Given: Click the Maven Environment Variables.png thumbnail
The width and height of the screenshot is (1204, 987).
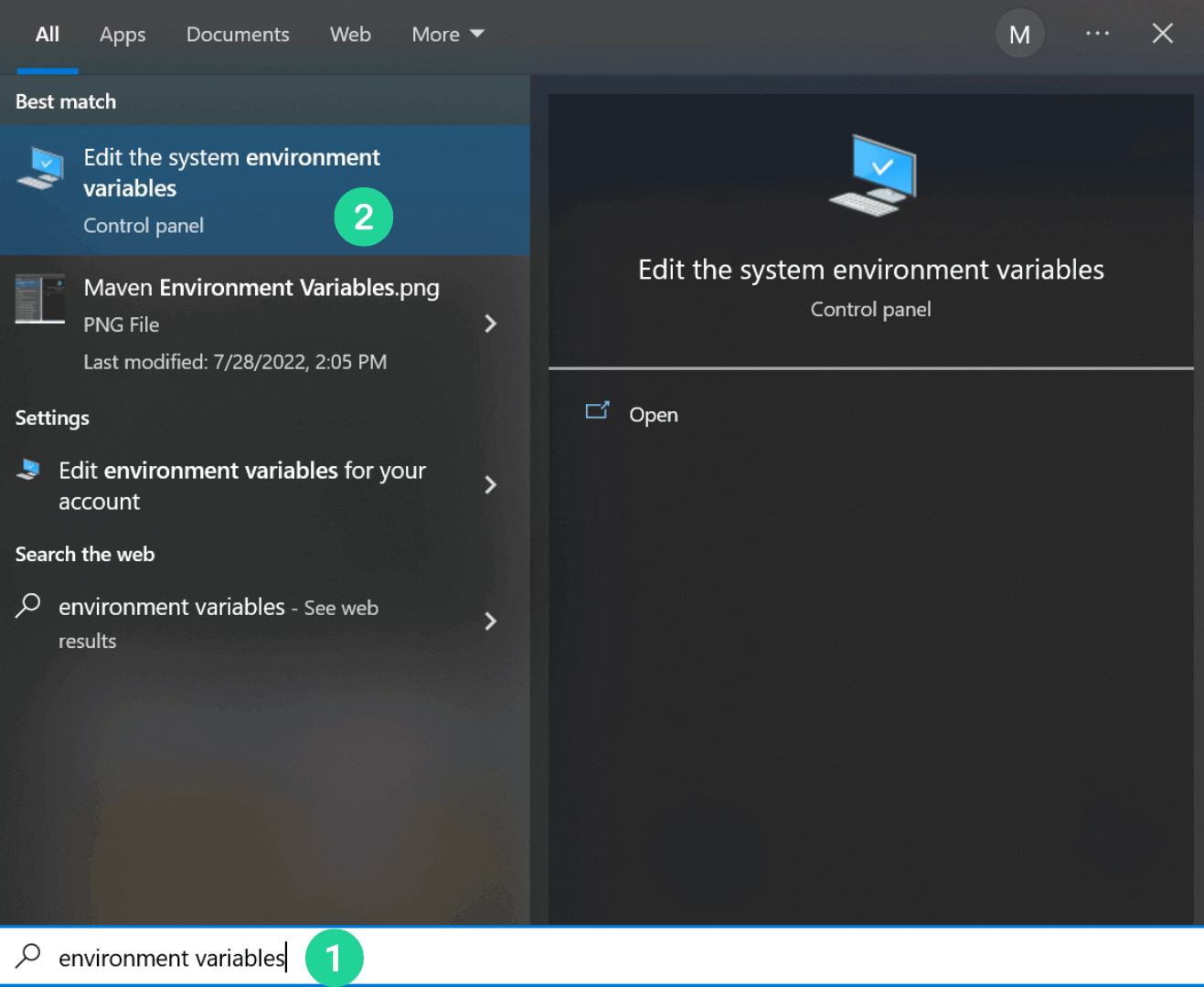Looking at the screenshot, I should pyautogui.click(x=40, y=299).
